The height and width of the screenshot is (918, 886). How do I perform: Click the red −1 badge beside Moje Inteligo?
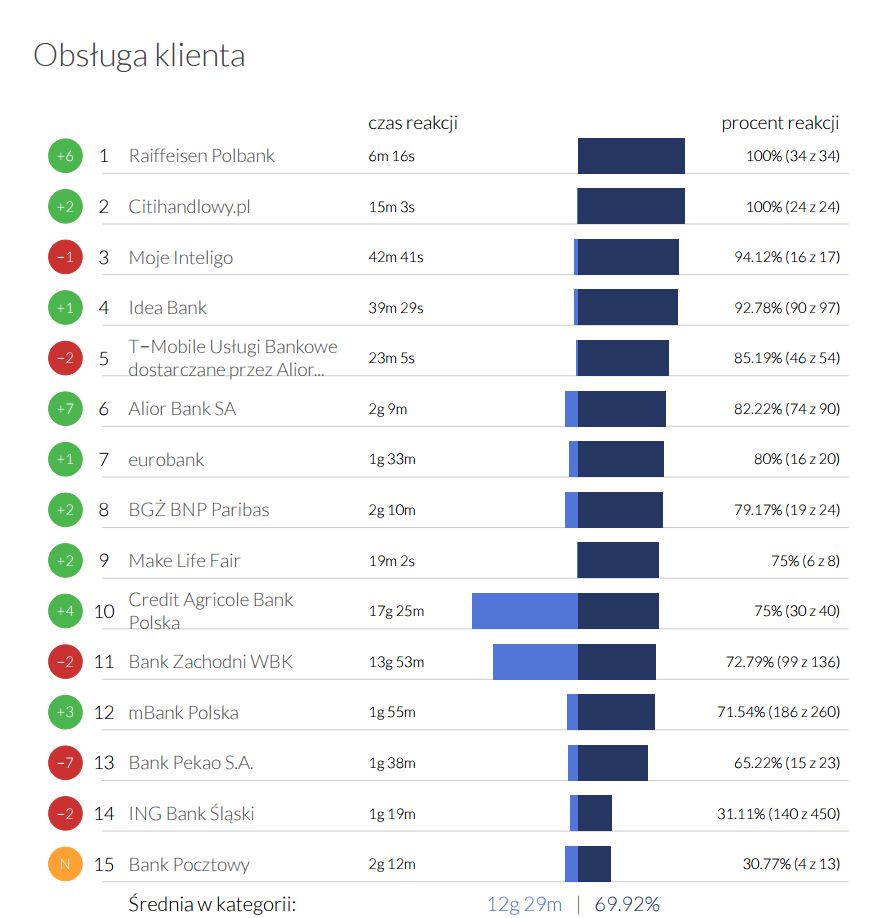[x=65, y=257]
